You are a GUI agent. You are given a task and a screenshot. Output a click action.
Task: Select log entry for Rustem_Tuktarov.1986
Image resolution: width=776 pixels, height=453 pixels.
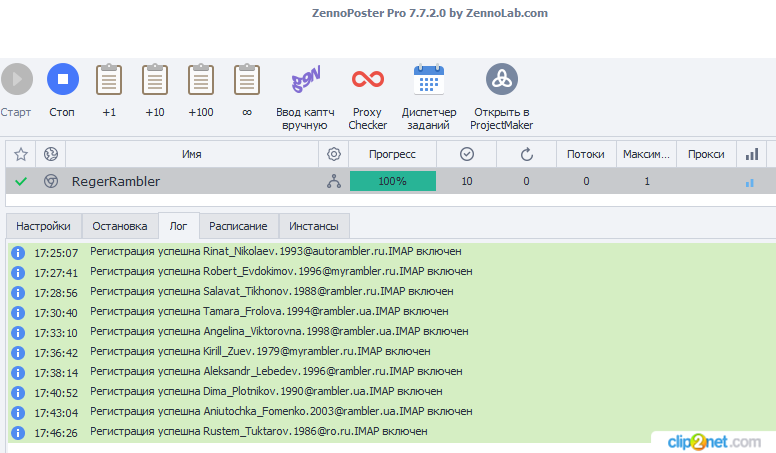click(258, 431)
